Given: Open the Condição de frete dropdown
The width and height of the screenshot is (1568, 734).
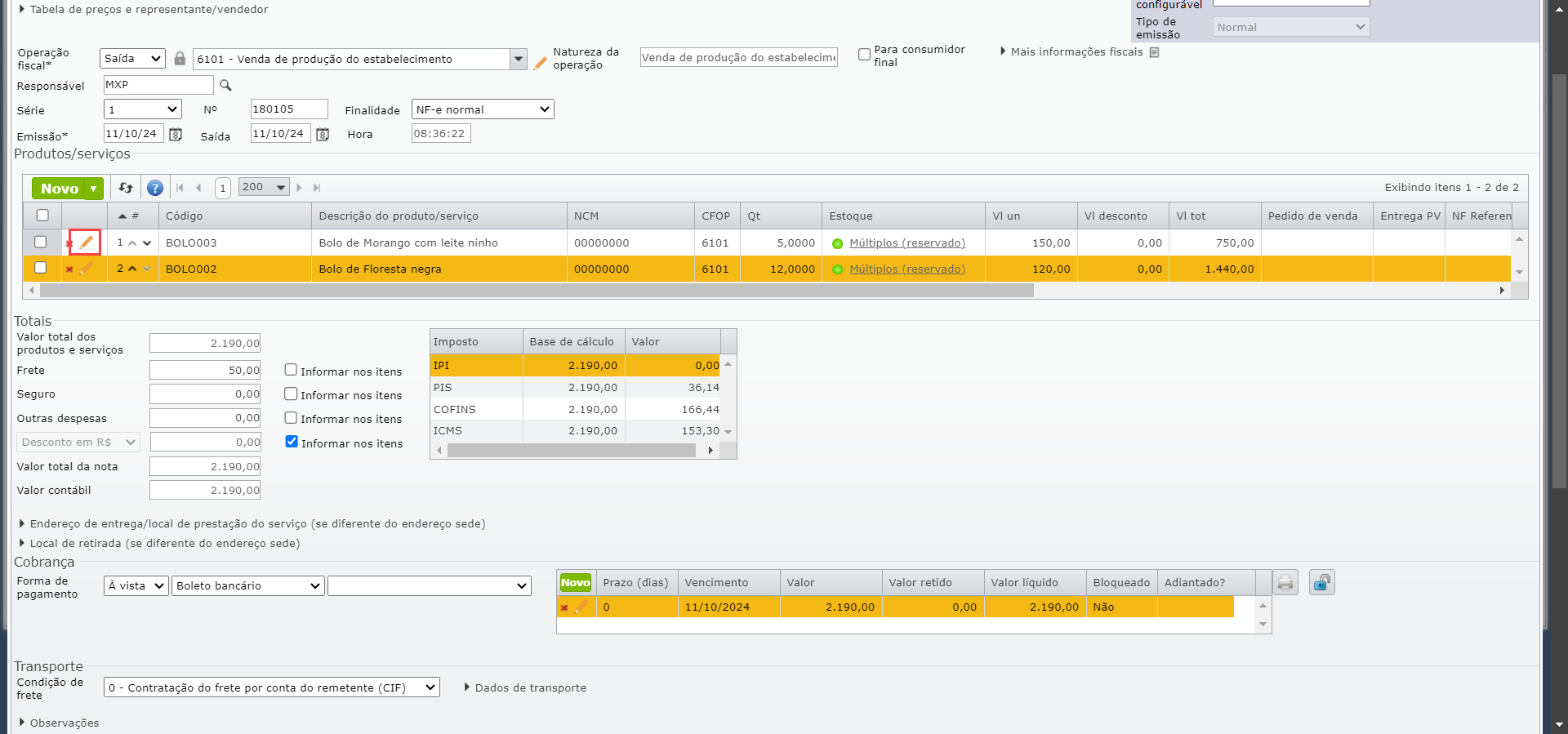Looking at the screenshot, I should point(272,687).
